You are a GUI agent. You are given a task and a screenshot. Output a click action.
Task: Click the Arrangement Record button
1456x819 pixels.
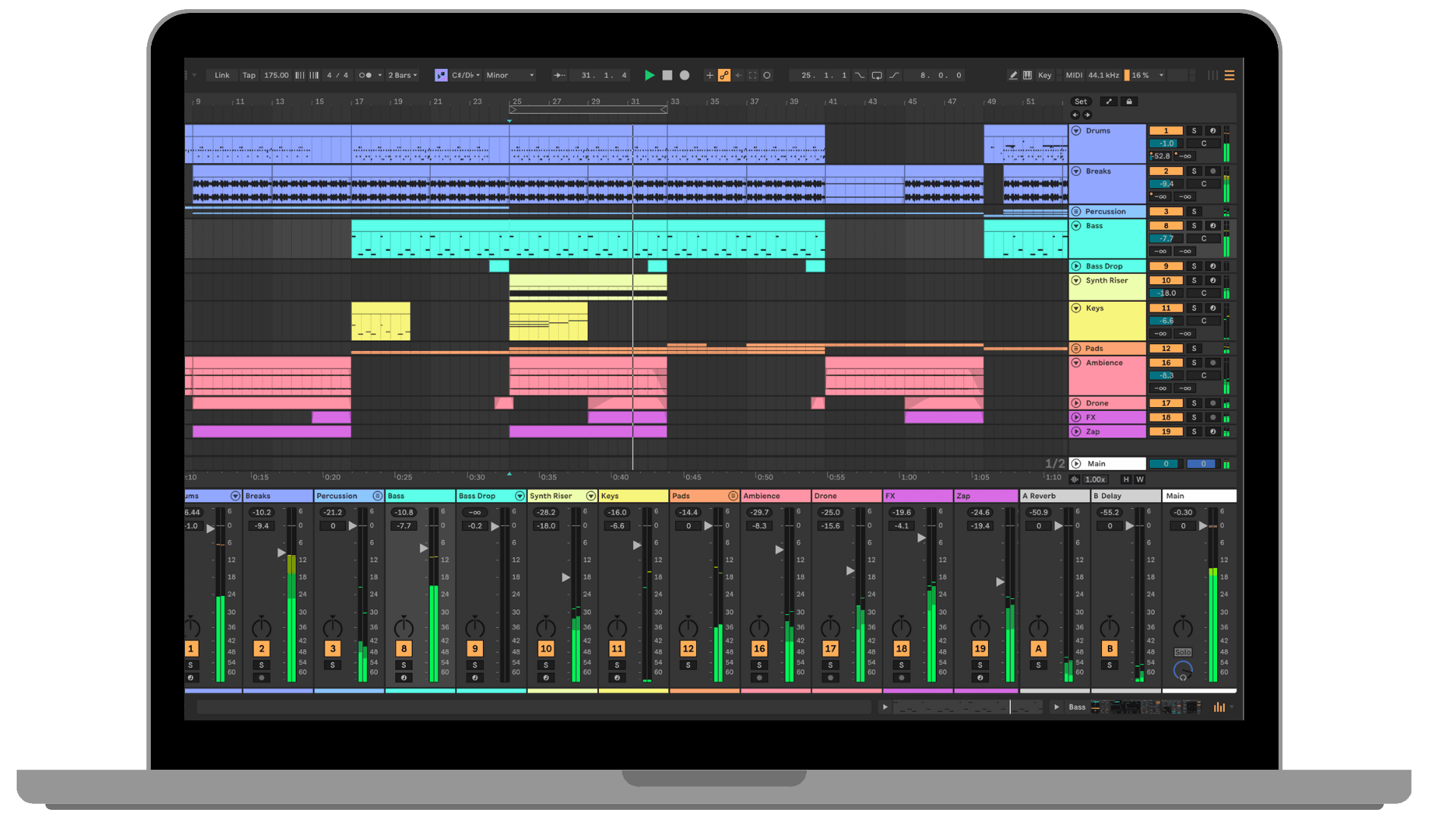click(x=685, y=75)
